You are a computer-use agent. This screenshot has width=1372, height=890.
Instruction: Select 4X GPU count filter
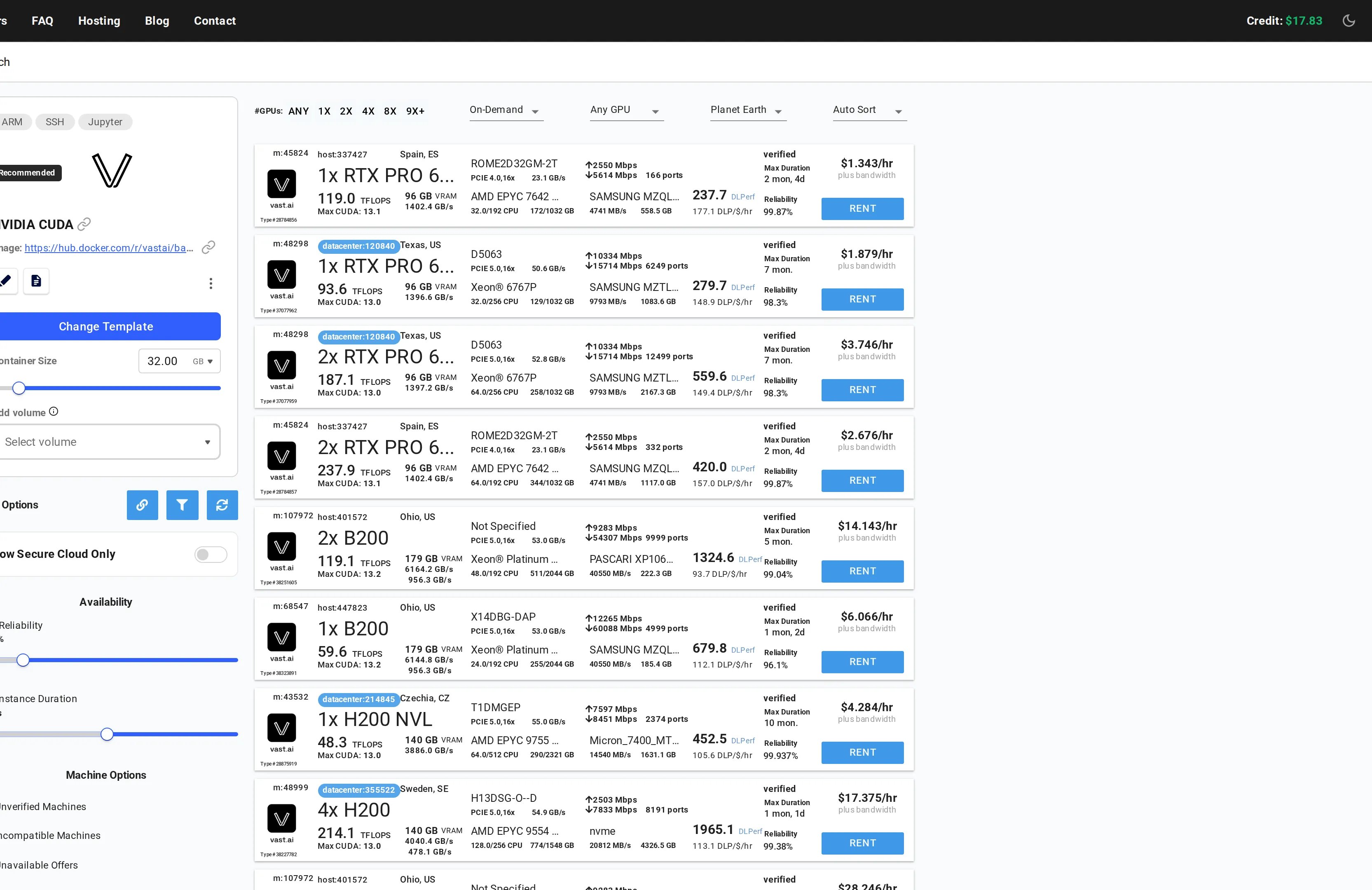point(368,111)
